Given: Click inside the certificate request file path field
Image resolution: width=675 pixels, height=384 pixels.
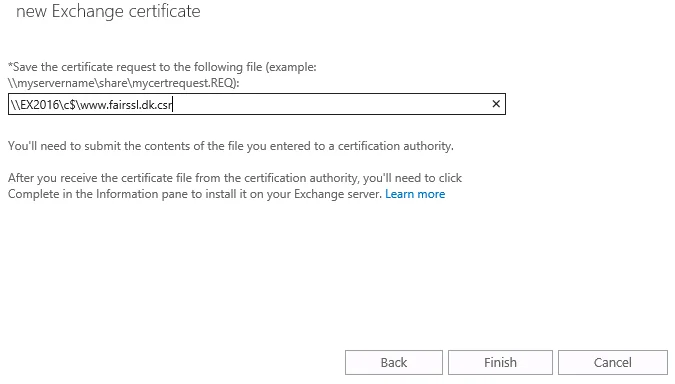Looking at the screenshot, I should [257, 104].
